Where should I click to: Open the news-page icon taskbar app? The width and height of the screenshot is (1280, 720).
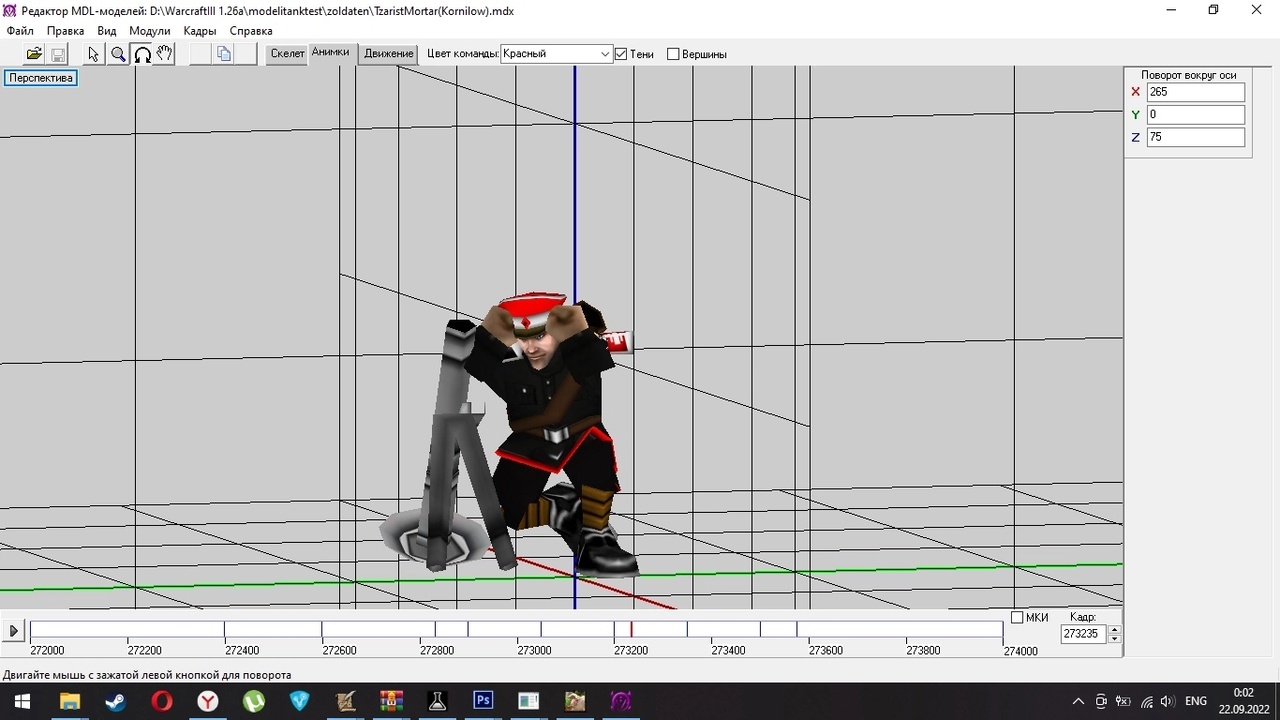(x=529, y=701)
